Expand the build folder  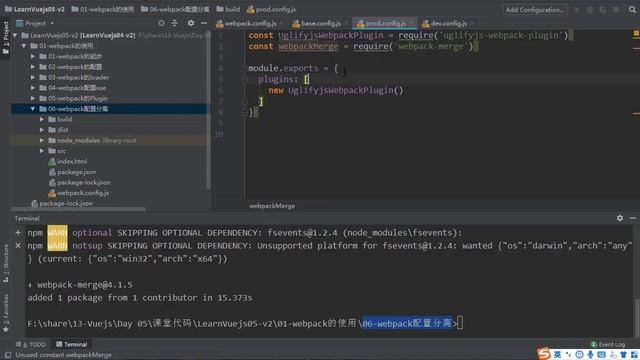pos(42,119)
